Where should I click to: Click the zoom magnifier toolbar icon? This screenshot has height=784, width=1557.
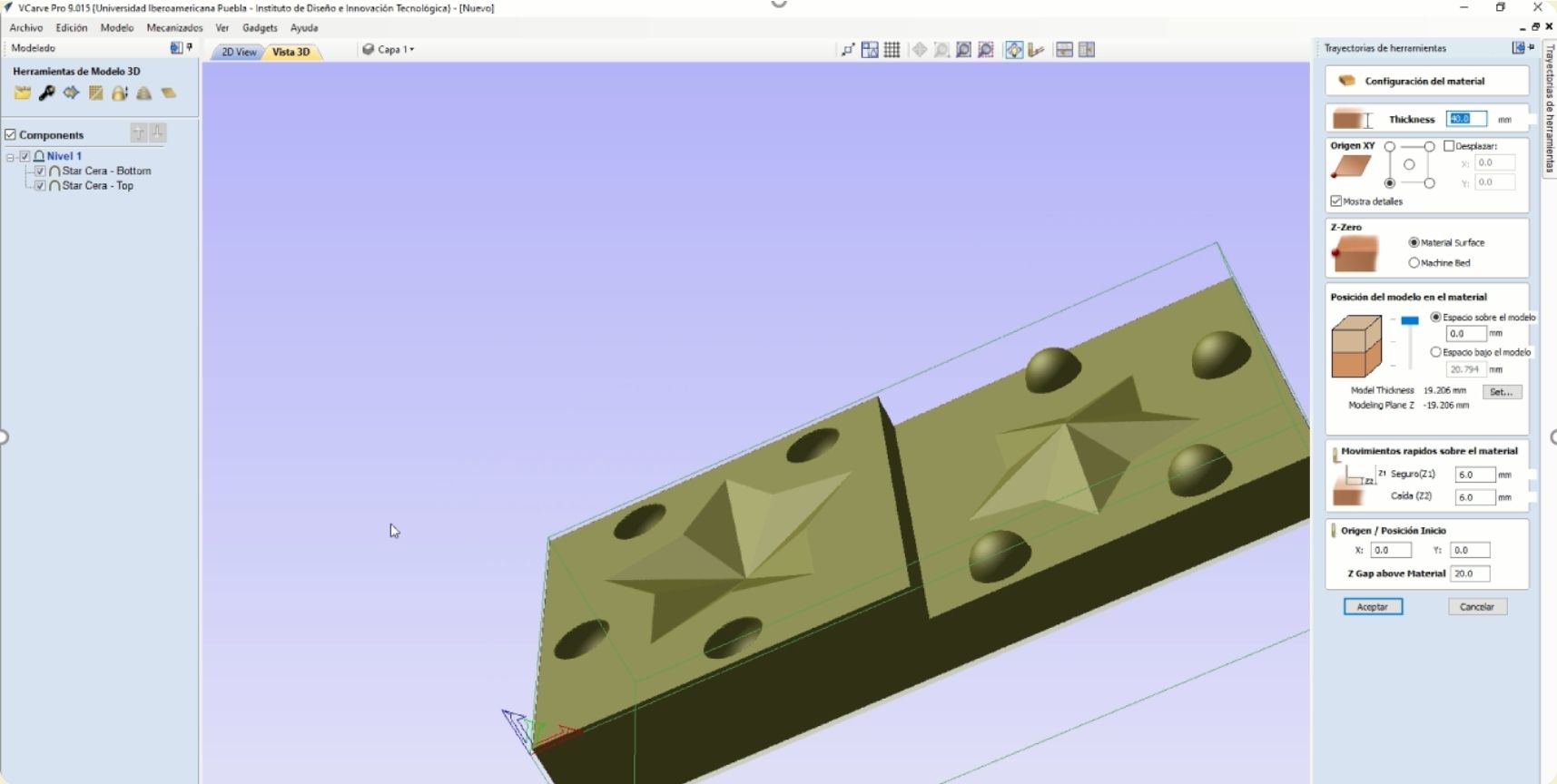pyautogui.click(x=941, y=50)
